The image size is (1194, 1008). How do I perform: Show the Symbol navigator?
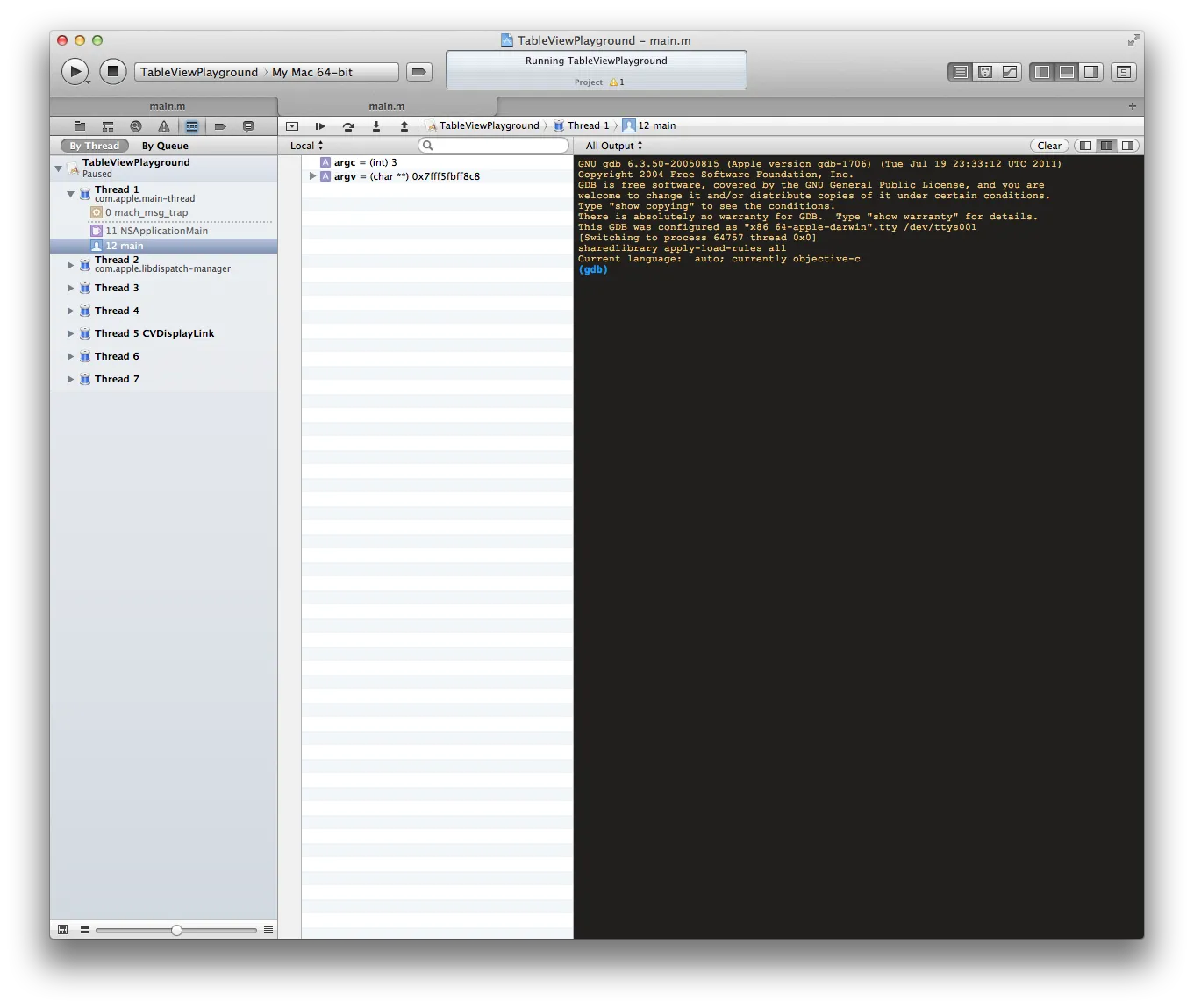click(x=108, y=126)
